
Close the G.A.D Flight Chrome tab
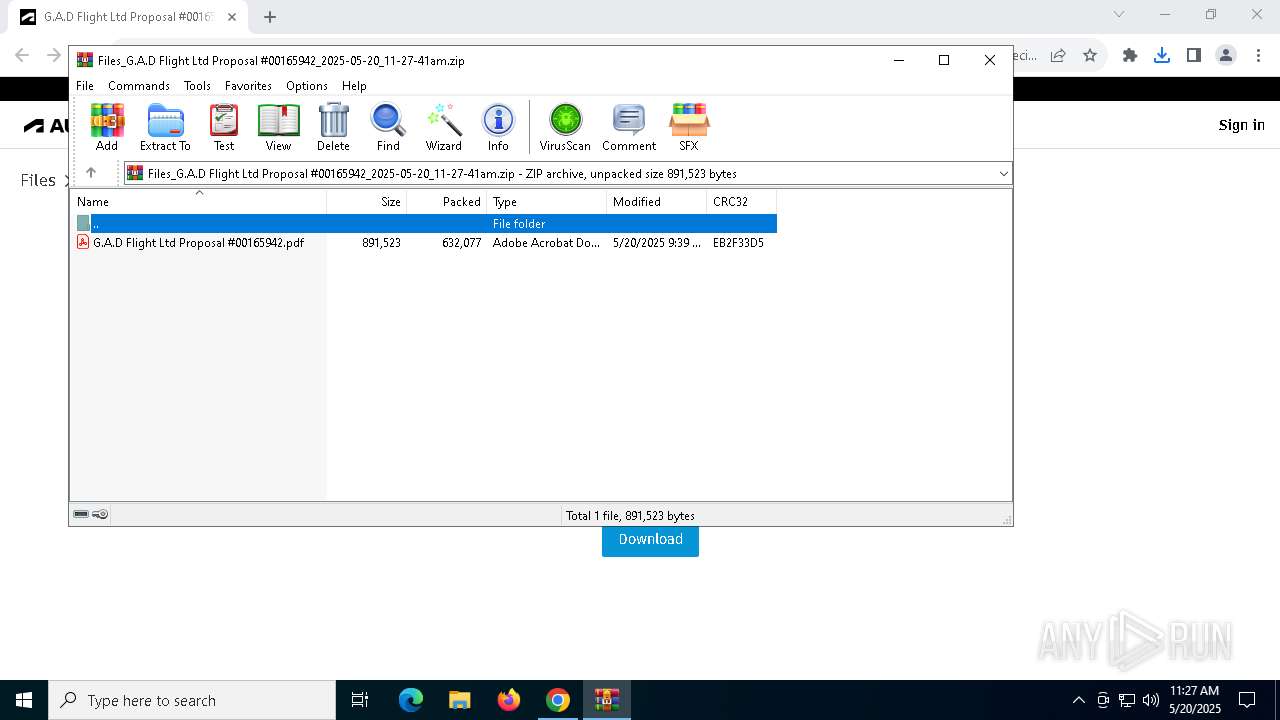[x=232, y=17]
